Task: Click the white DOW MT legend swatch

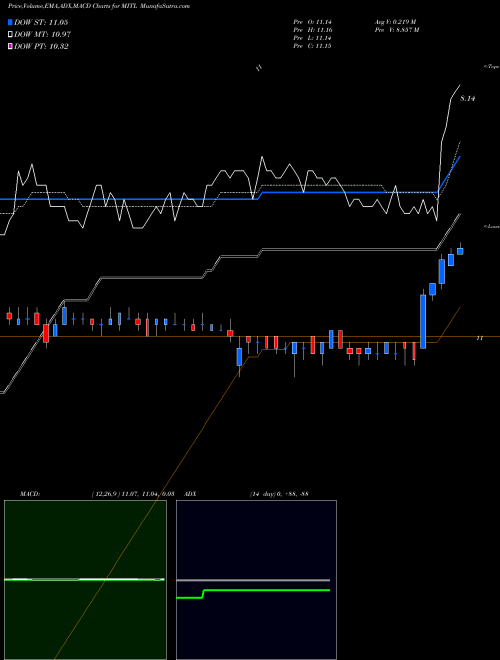Action: tap(10, 35)
